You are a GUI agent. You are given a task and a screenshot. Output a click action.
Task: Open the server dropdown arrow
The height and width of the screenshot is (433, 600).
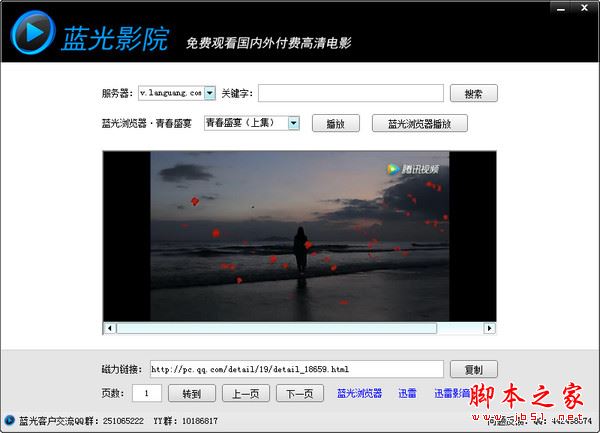210,93
